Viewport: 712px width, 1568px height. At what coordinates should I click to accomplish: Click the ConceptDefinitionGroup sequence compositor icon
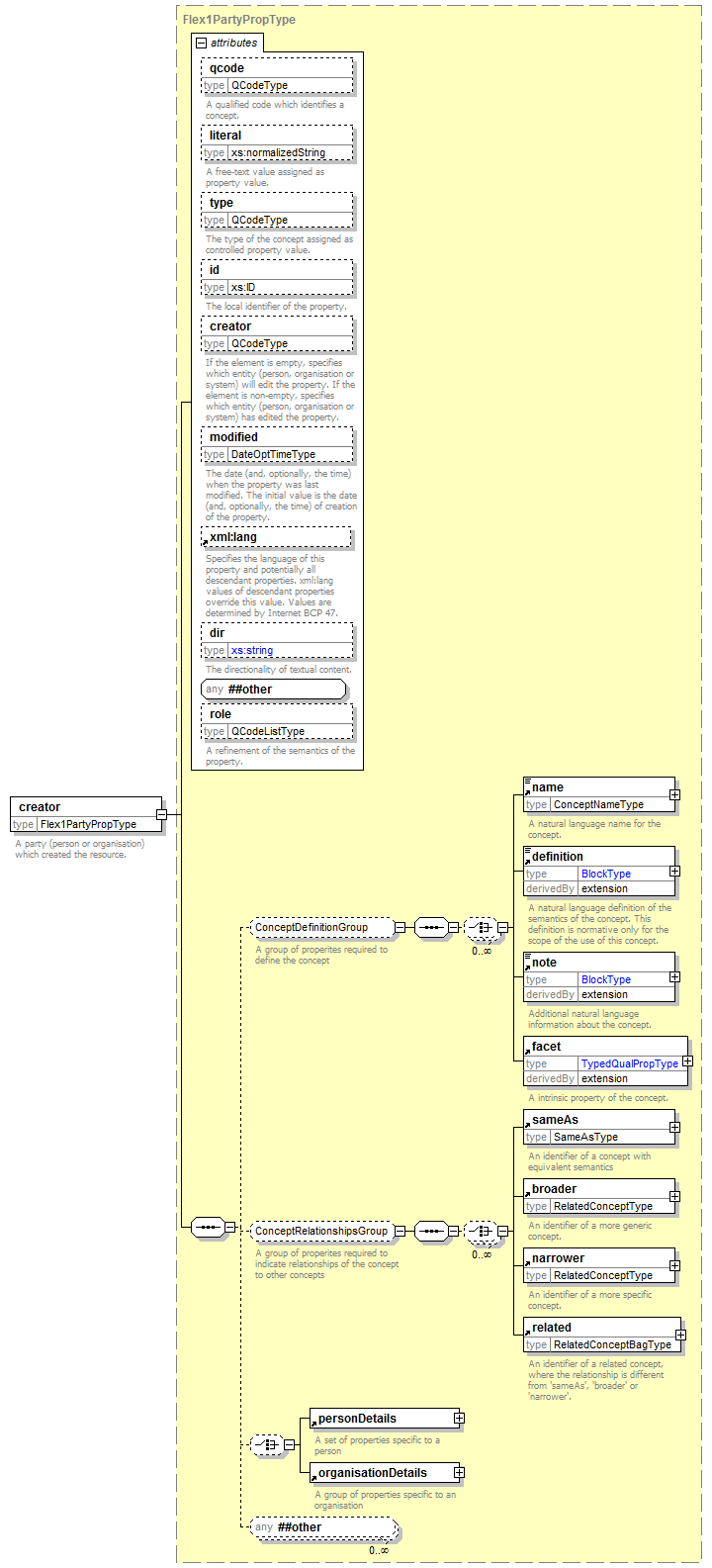430,927
